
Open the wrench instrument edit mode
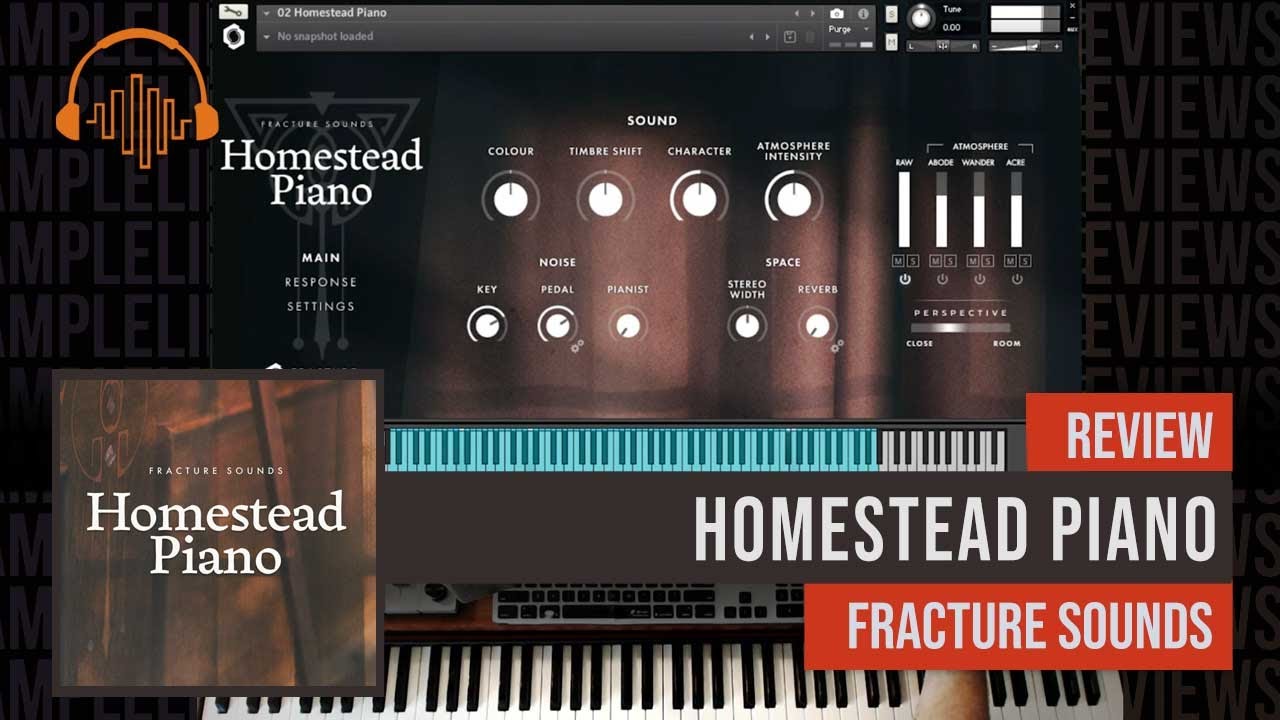click(x=232, y=12)
